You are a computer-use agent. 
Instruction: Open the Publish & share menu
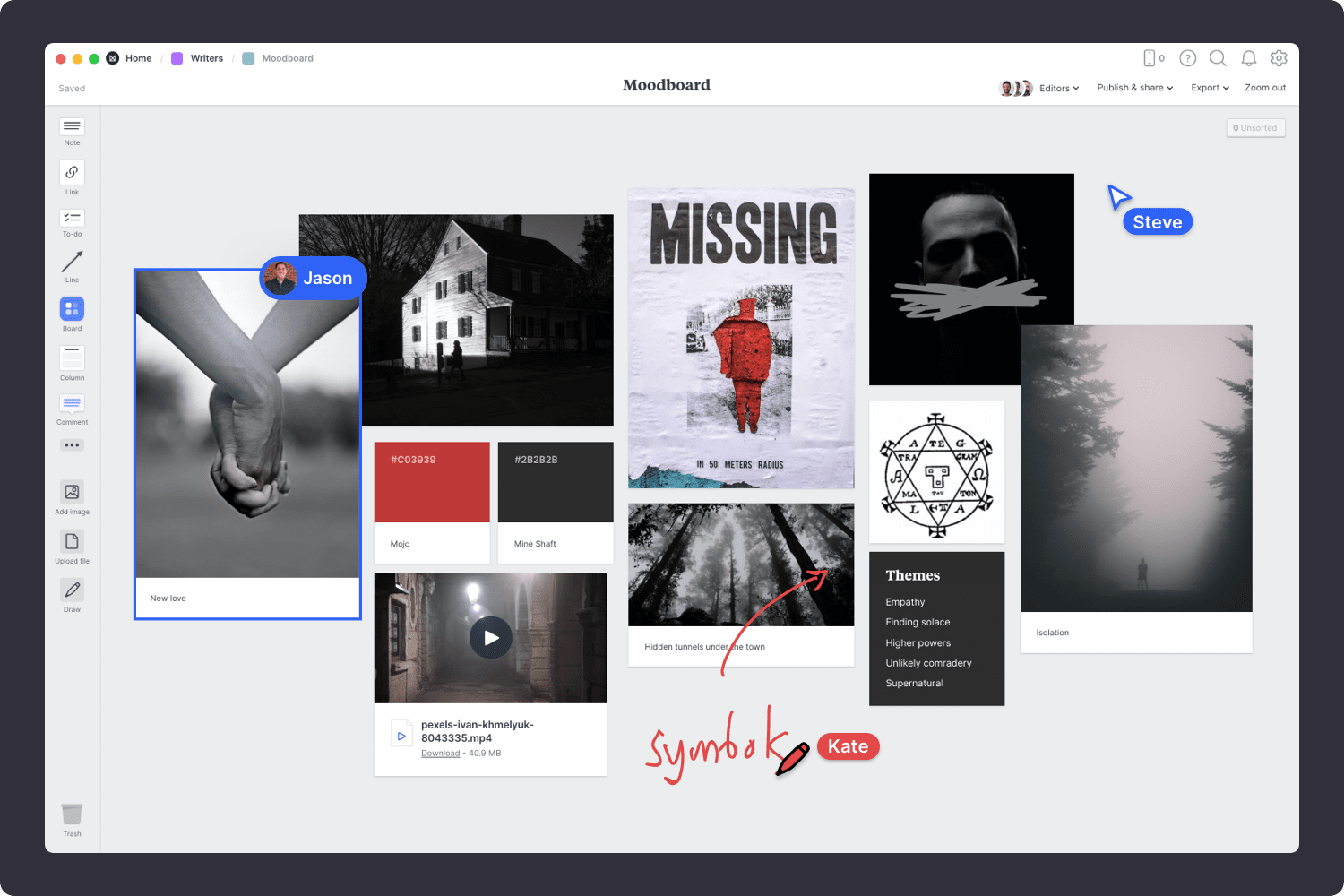[1134, 88]
